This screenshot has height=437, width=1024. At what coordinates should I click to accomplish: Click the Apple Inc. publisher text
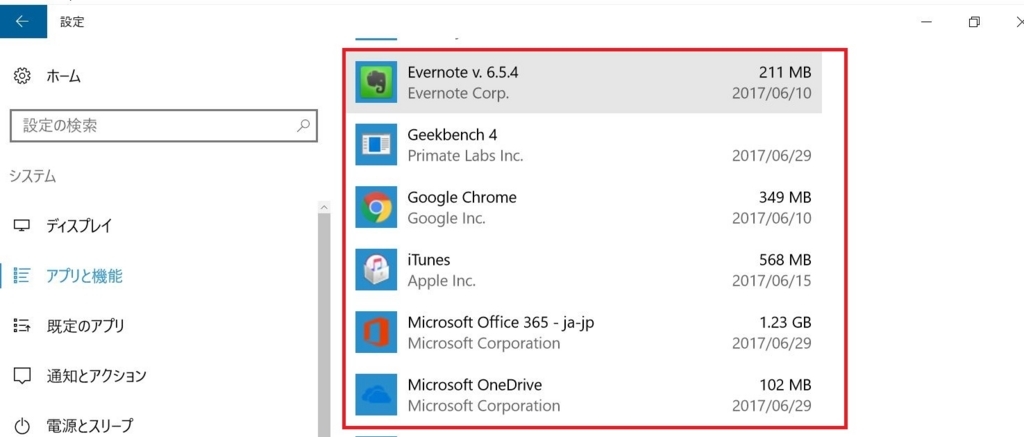tap(441, 282)
